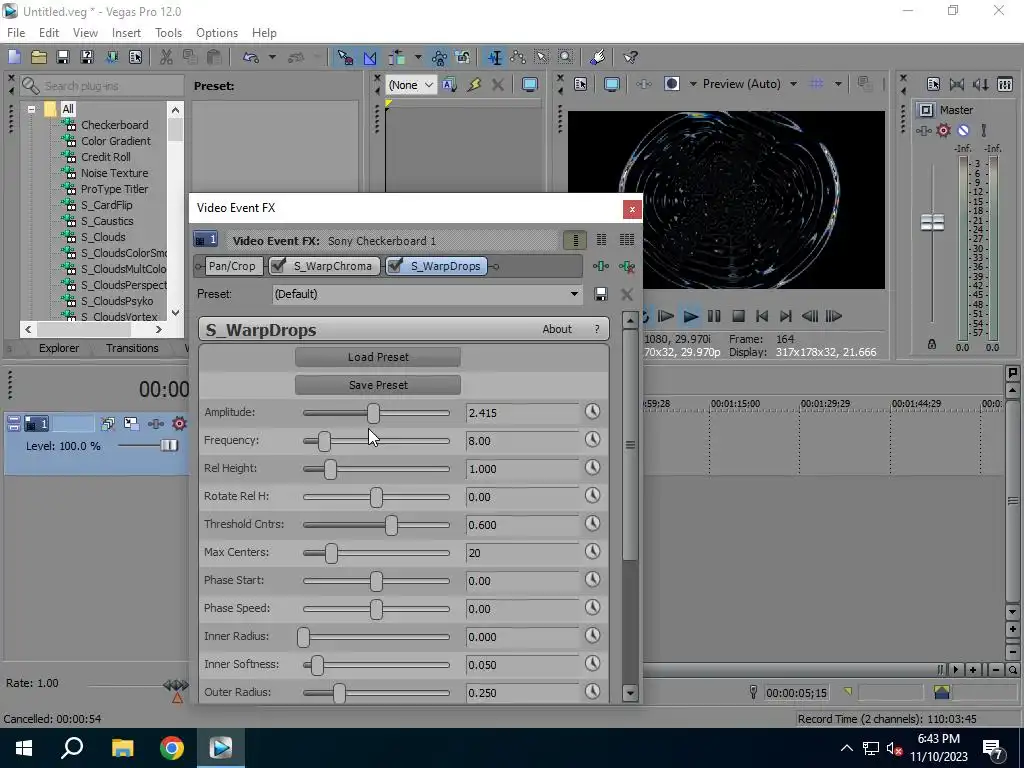Click the Cut scissors icon
Screen dimensions: 1024x768
(x=166, y=57)
